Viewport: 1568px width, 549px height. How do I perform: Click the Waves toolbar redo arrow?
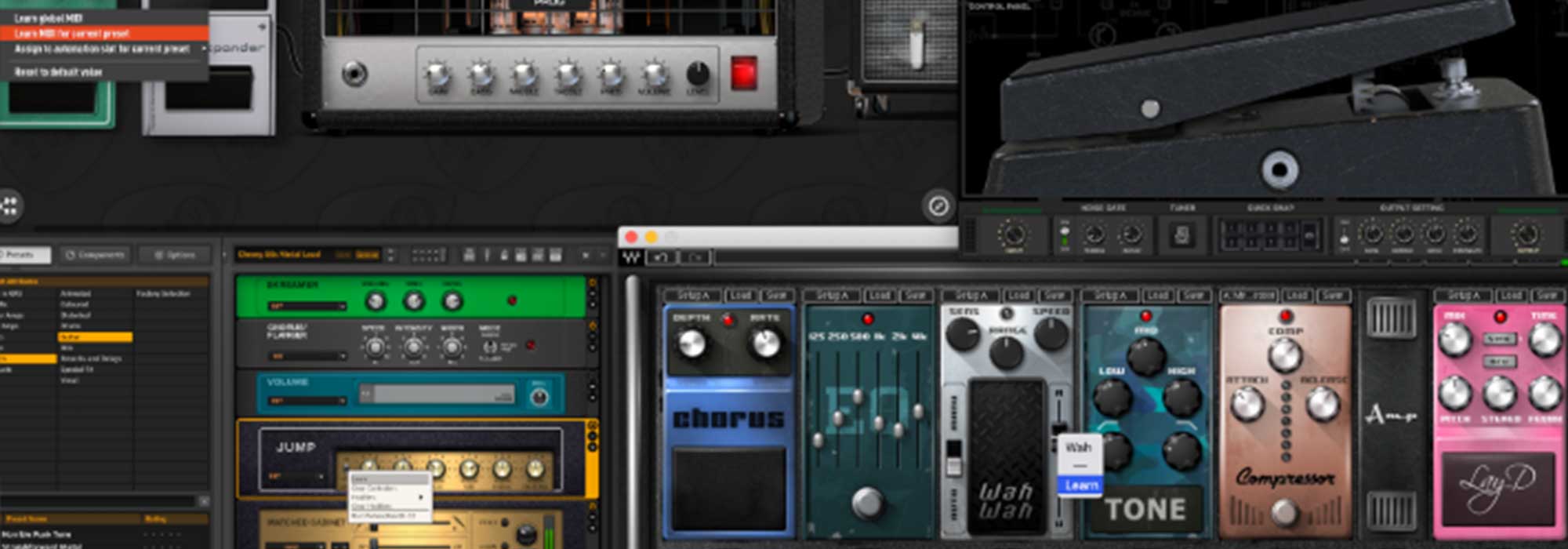coord(695,257)
